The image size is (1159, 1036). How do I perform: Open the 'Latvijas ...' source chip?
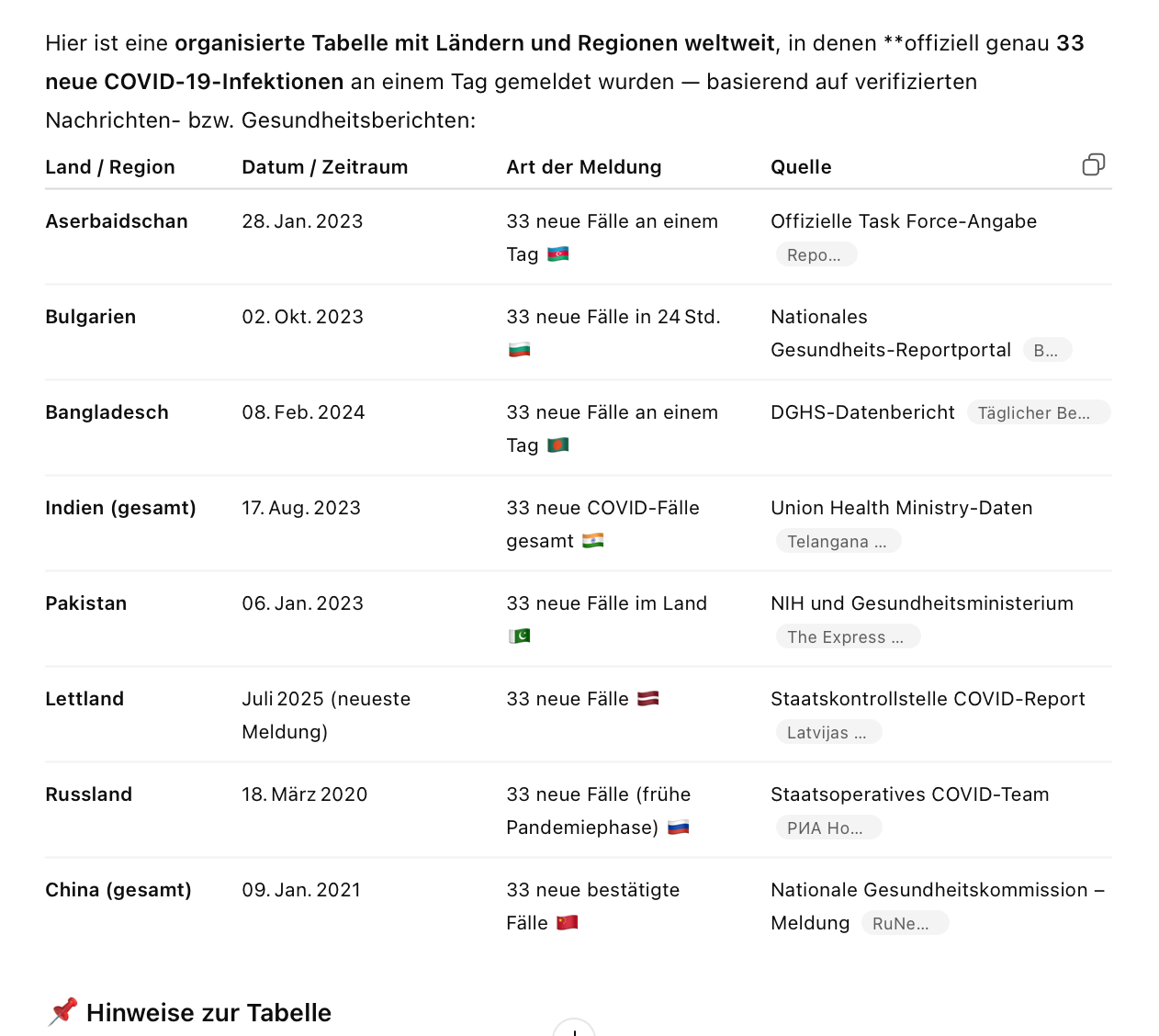827,733
